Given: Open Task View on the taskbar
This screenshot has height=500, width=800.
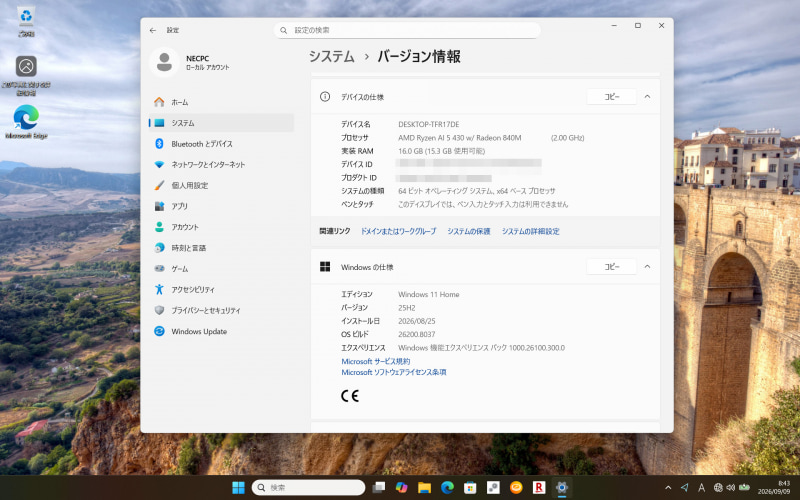Looking at the screenshot, I should click(x=379, y=488).
